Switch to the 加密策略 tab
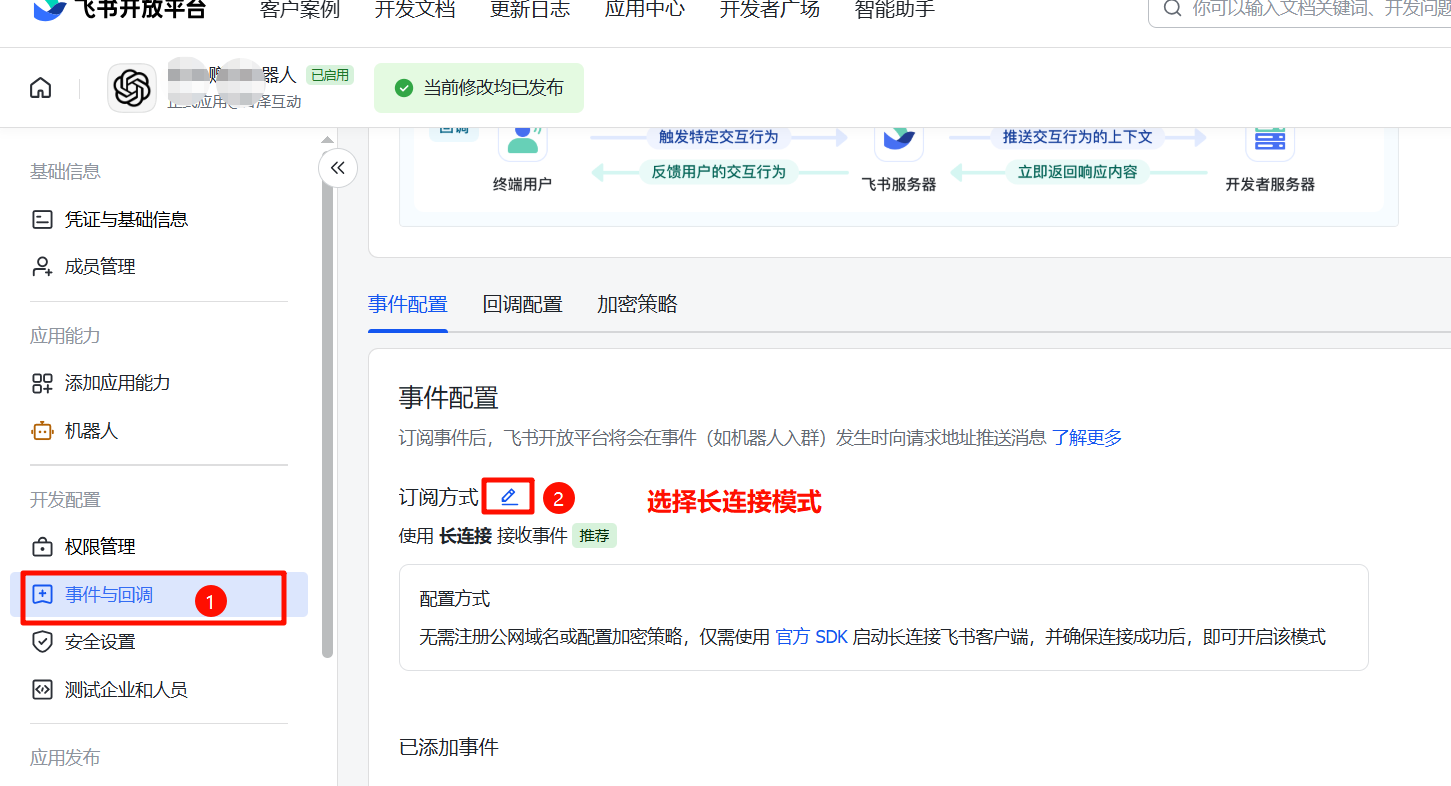Image resolution: width=1451 pixels, height=786 pixels. pyautogui.click(x=638, y=304)
